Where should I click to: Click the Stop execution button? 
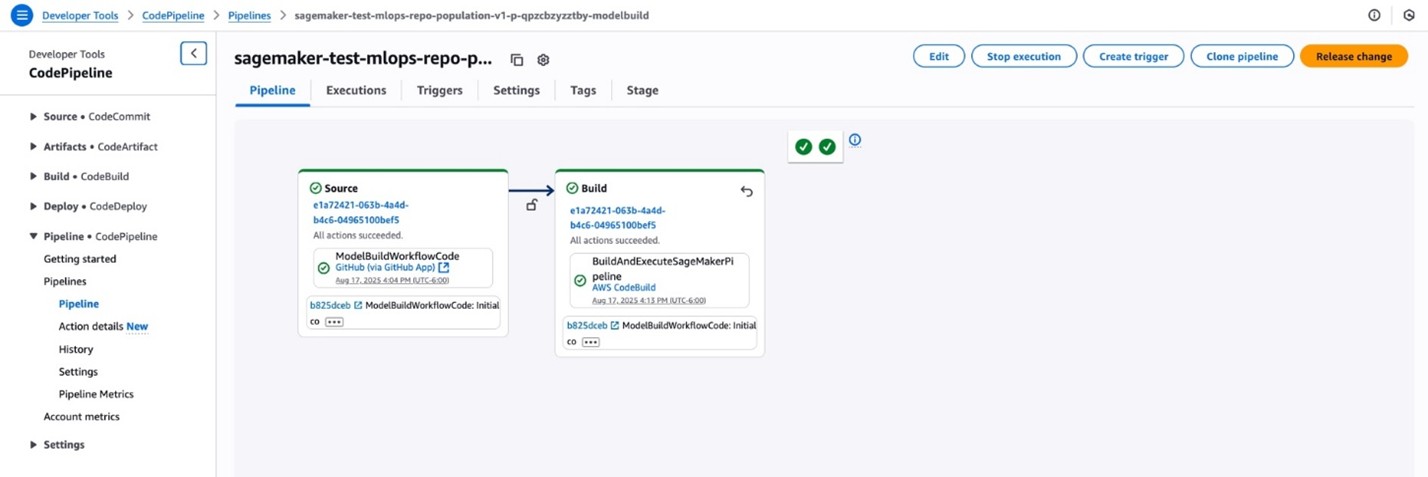tap(1024, 56)
